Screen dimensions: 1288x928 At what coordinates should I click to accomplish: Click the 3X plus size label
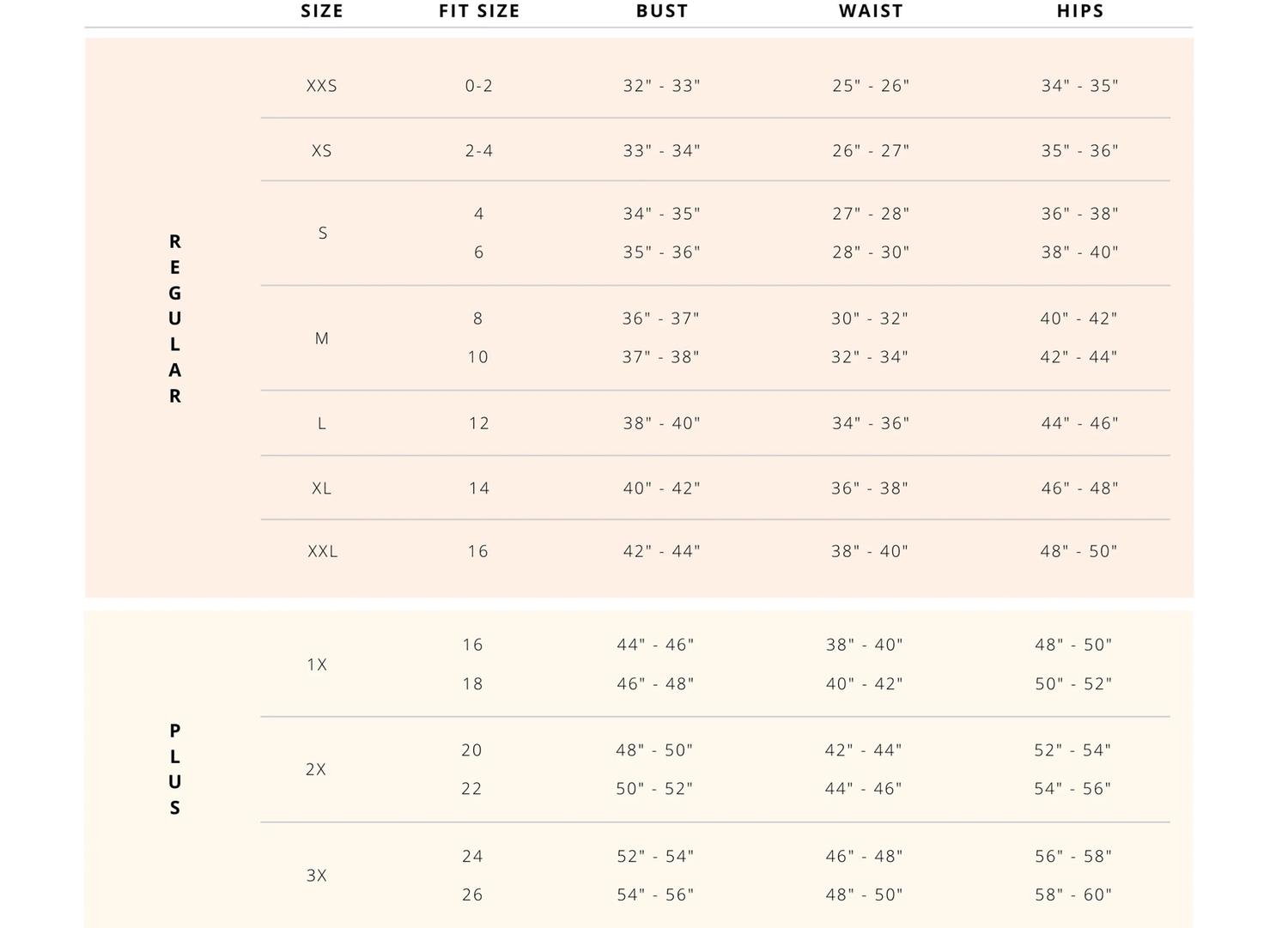pos(317,876)
